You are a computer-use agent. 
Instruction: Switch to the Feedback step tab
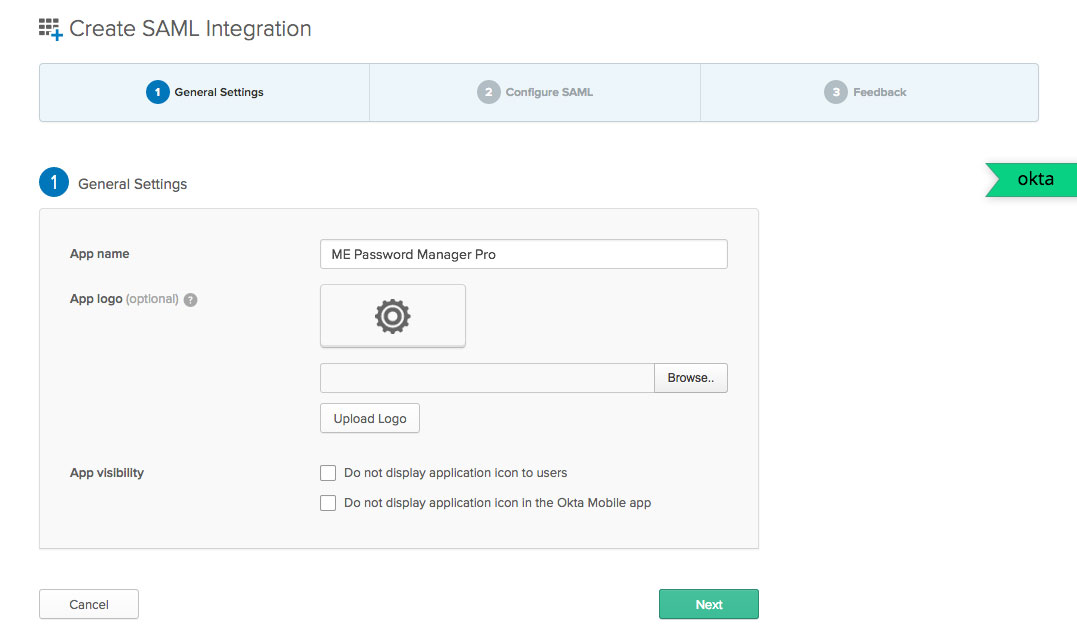(x=869, y=92)
